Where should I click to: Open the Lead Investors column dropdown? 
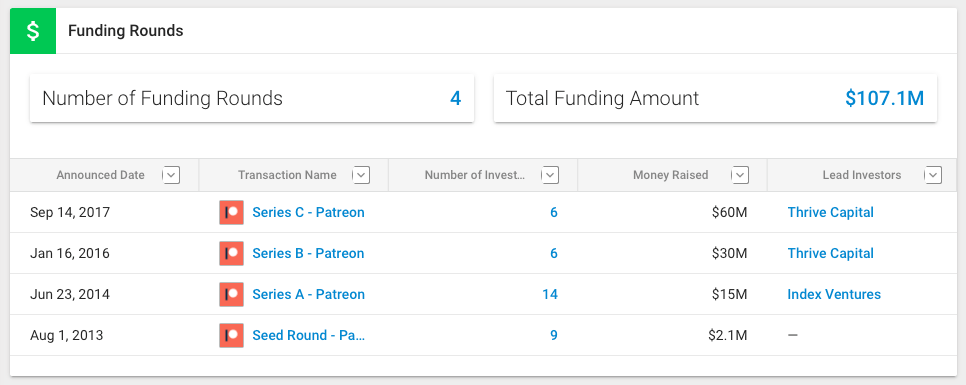point(934,175)
